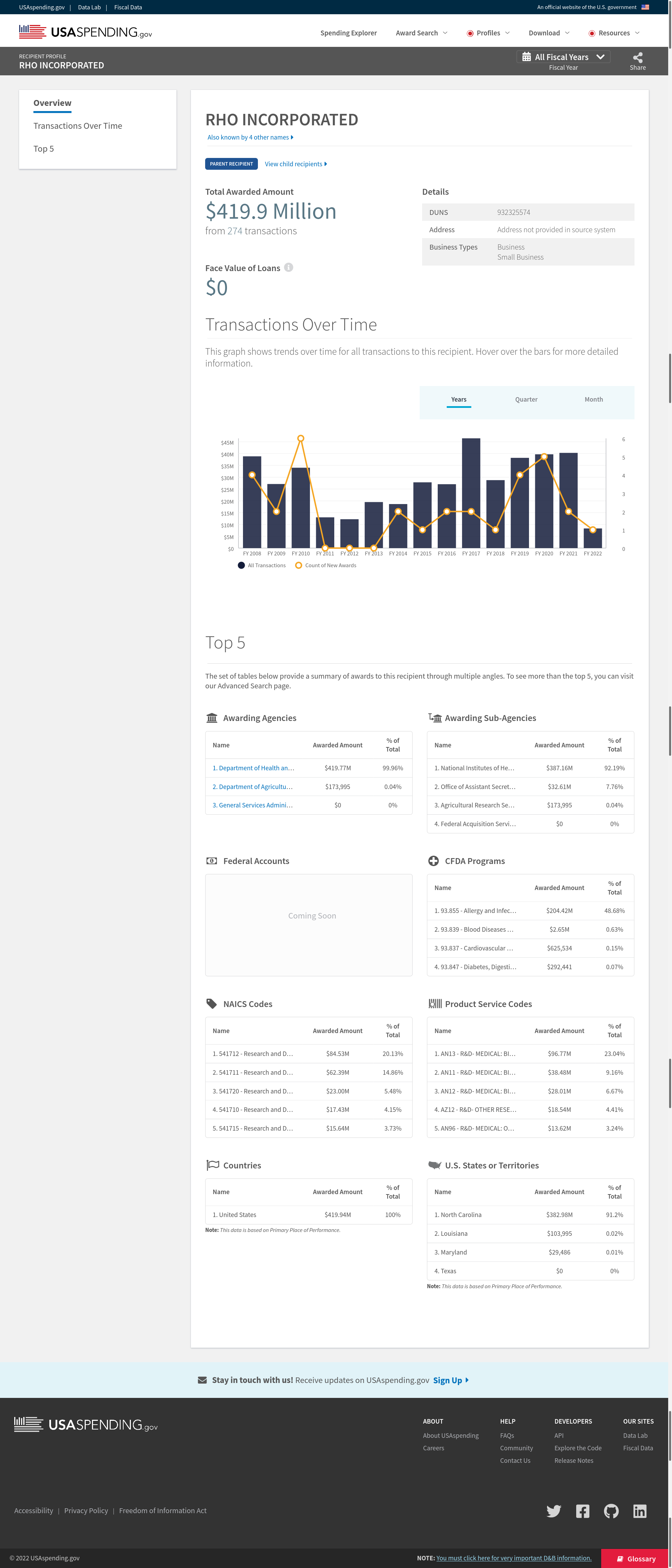
Task: Expand the Download menu
Action: pos(549,33)
